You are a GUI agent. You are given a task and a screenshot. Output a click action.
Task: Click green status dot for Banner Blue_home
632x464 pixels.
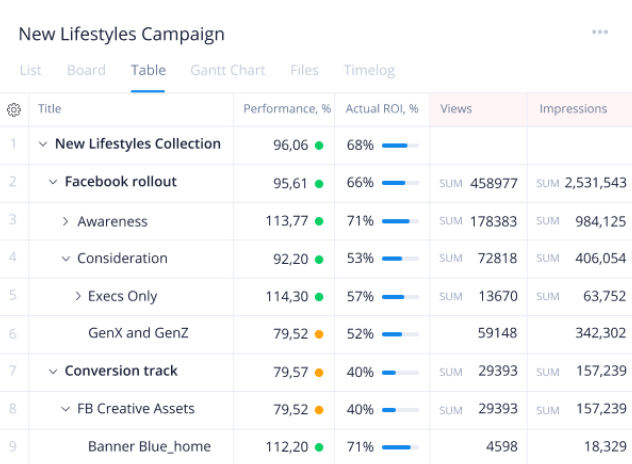319,447
